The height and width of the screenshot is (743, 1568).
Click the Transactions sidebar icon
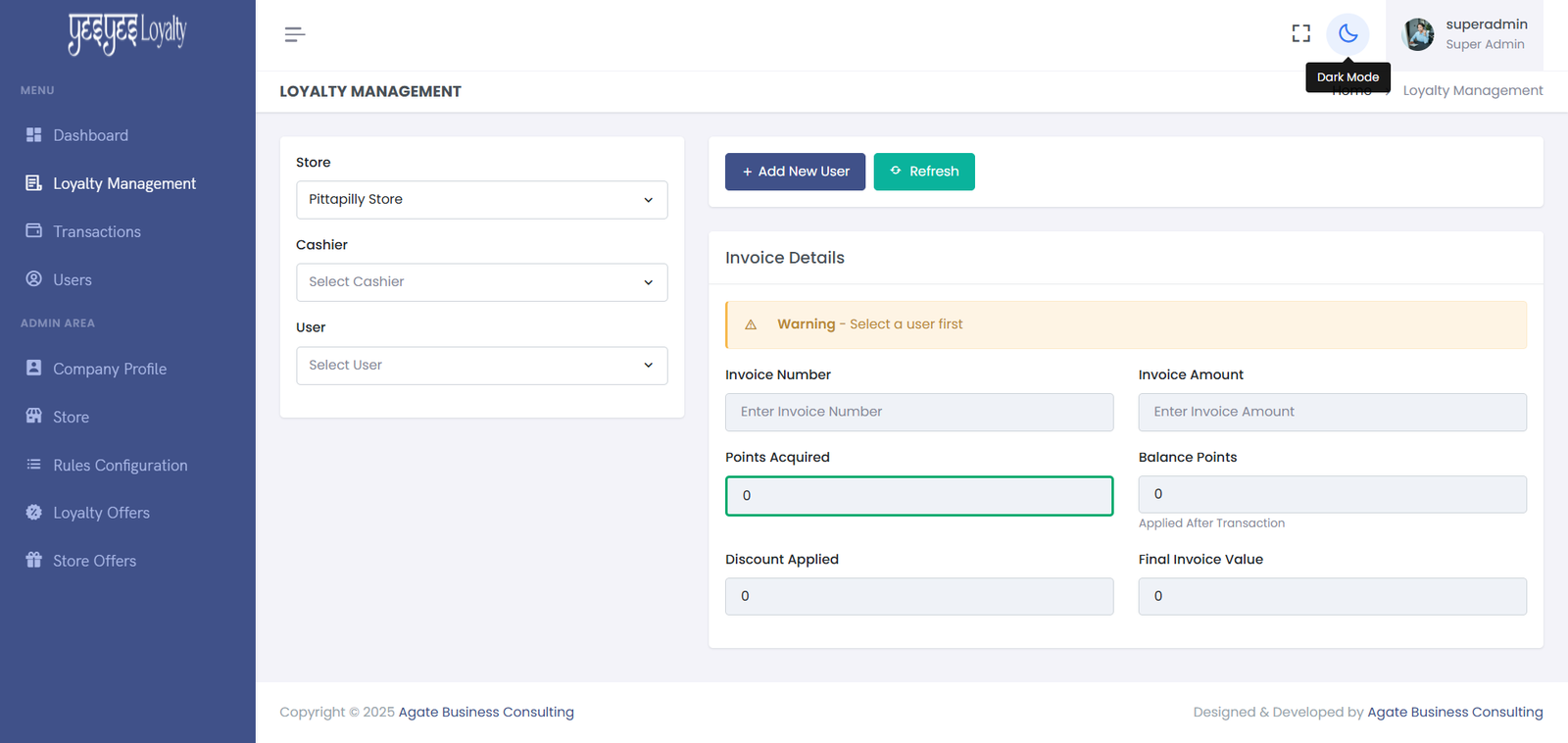pos(34,231)
